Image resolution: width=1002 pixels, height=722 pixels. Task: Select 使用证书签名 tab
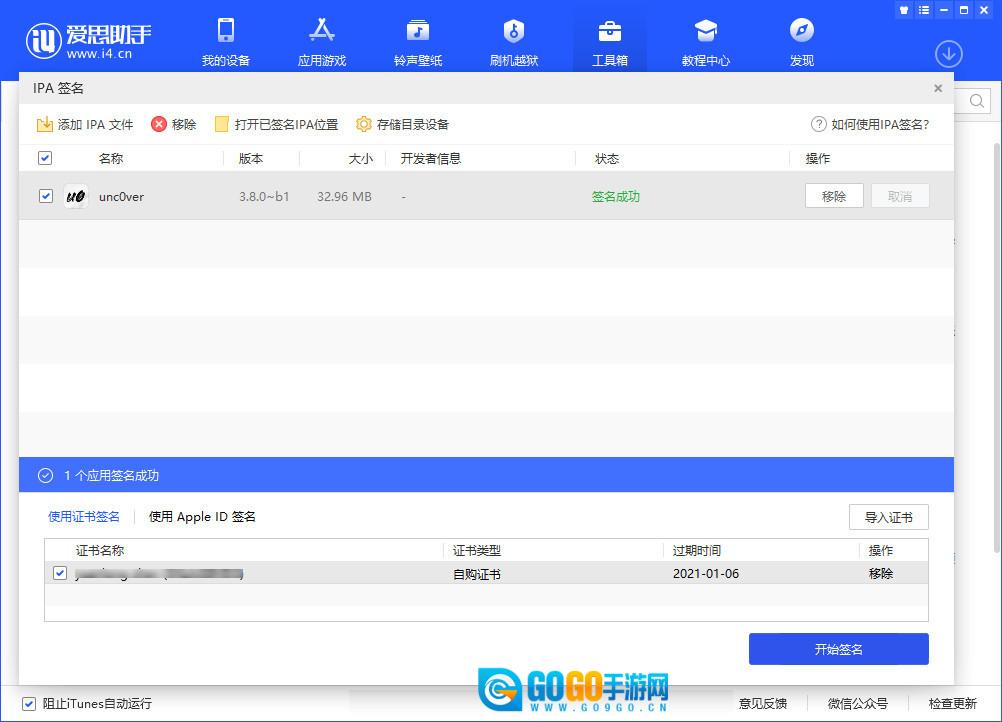(x=84, y=517)
